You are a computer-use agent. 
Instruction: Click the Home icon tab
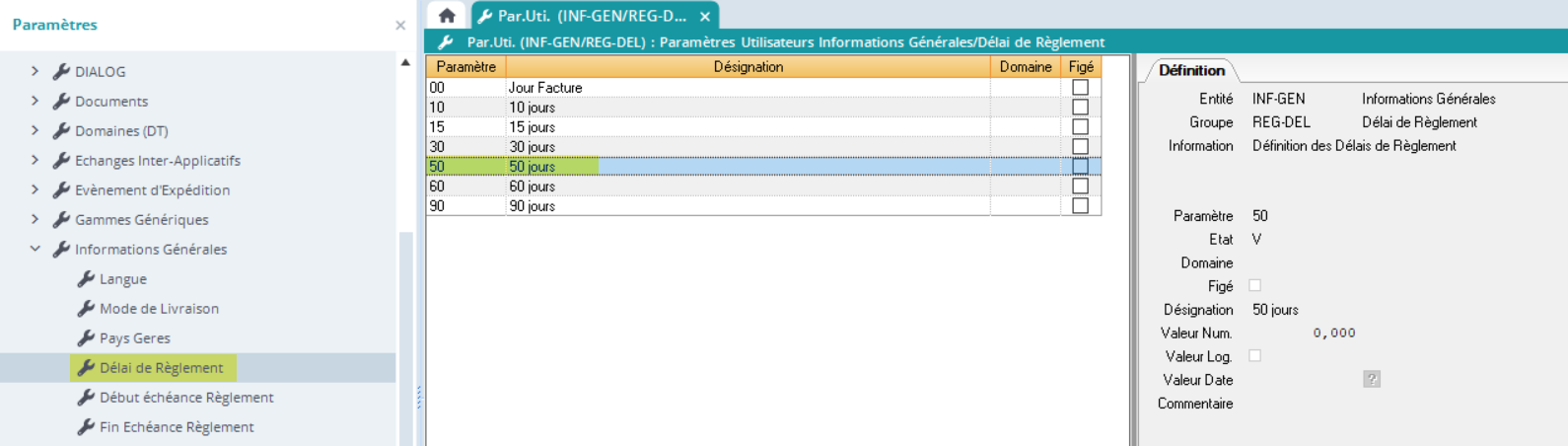coord(447,16)
